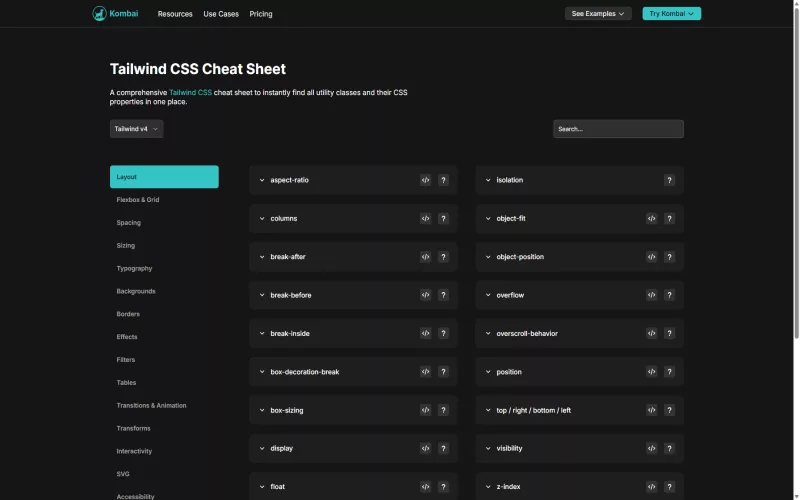The width and height of the screenshot is (800, 500).
Task: Switch to Spacing category
Action: click(x=129, y=222)
